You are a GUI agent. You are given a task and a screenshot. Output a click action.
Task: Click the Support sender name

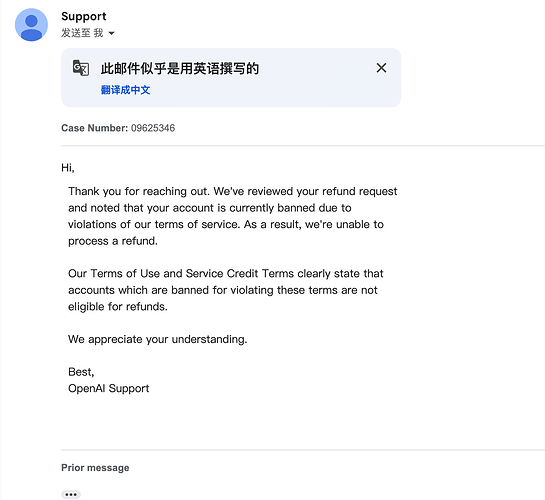(x=84, y=16)
